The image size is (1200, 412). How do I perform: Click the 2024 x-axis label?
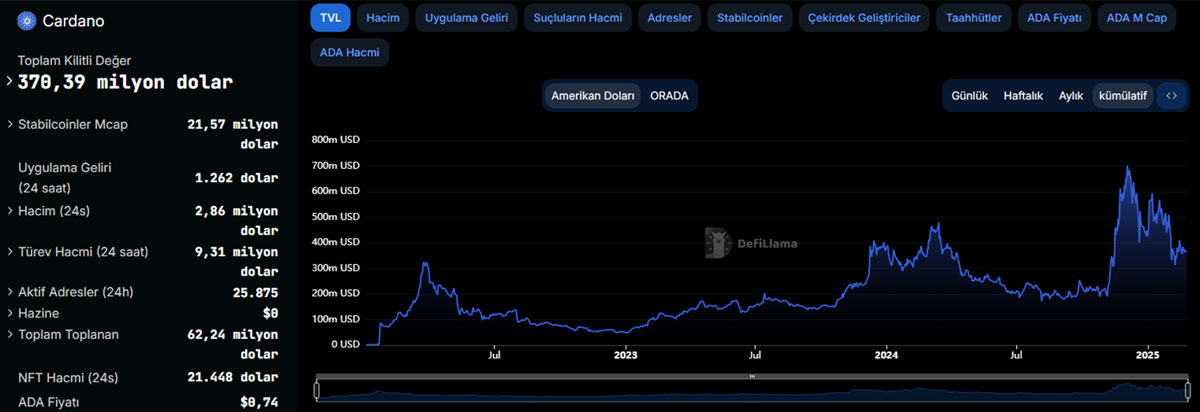pyautogui.click(x=886, y=354)
